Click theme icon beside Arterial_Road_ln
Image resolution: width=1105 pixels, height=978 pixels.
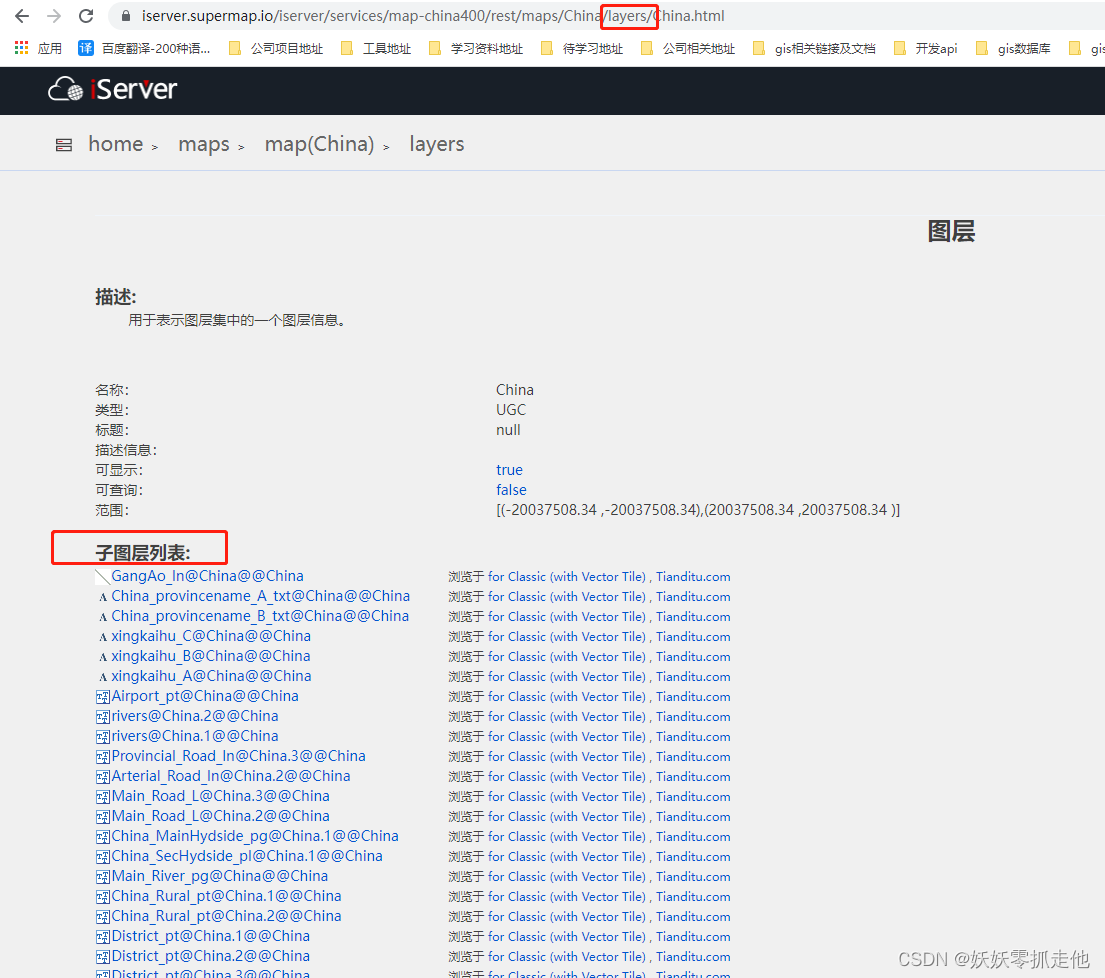coord(103,777)
